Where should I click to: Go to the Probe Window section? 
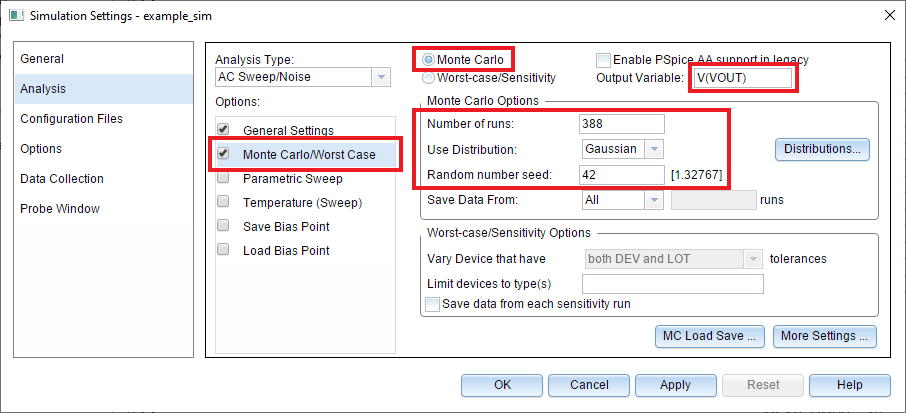(60, 209)
